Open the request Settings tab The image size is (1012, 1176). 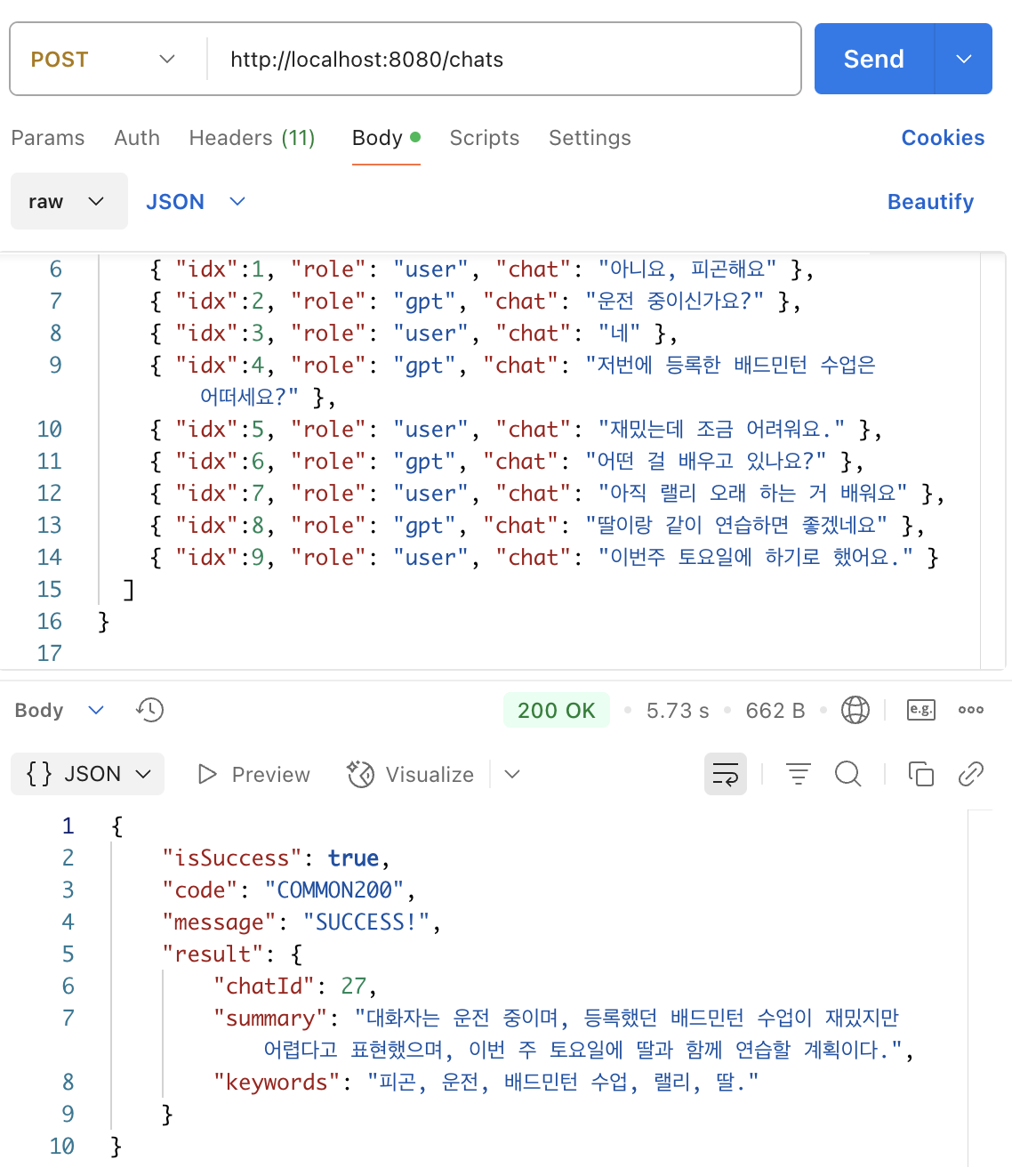(590, 138)
